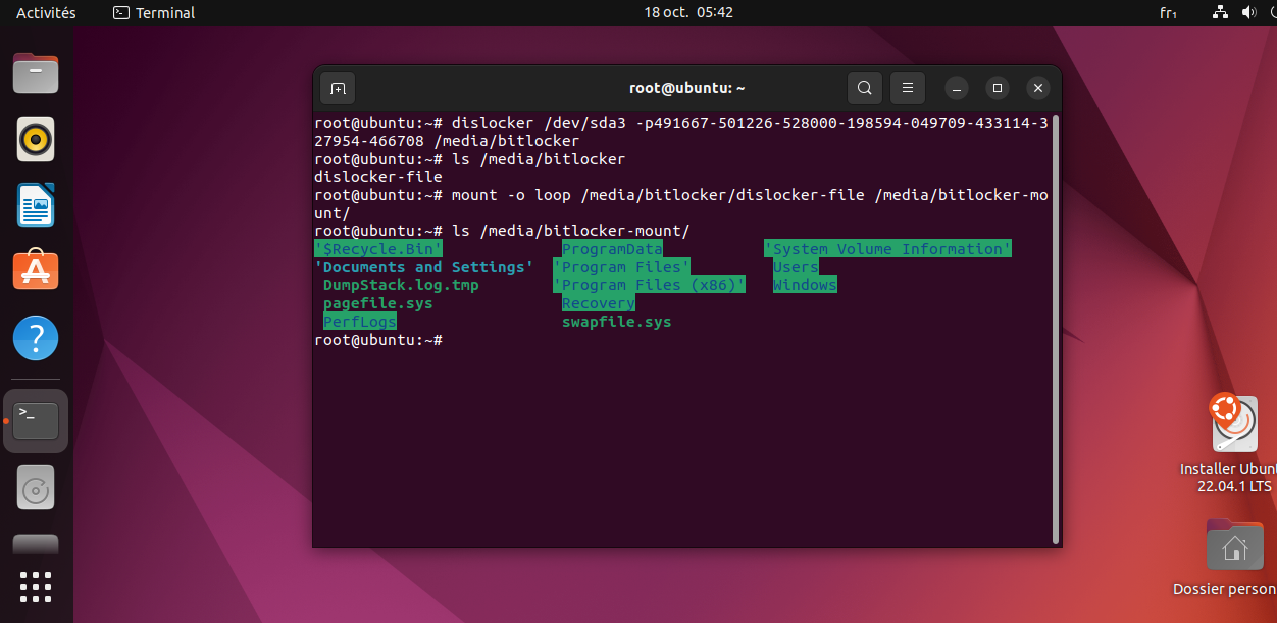Expand the fr keyboard layout selector
This screenshot has width=1277, height=623.
pyautogui.click(x=1168, y=12)
